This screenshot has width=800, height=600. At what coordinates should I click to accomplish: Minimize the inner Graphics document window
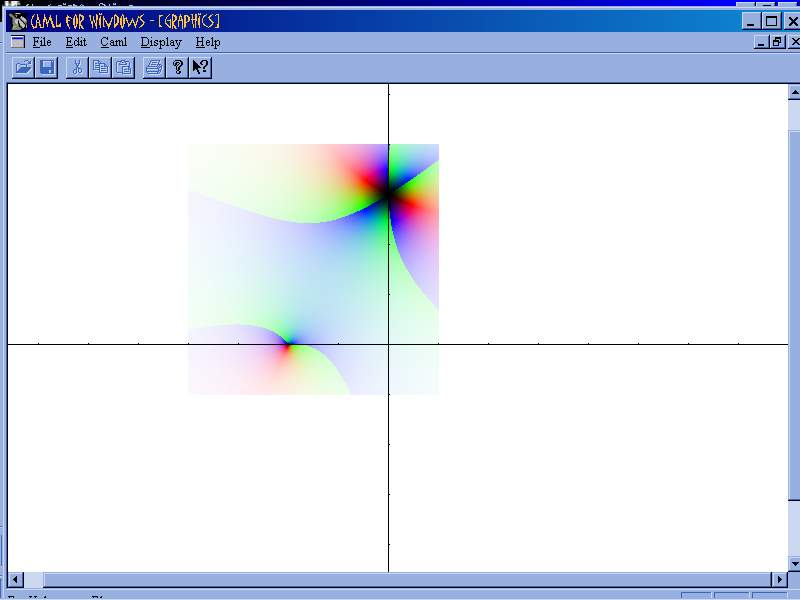click(x=761, y=42)
